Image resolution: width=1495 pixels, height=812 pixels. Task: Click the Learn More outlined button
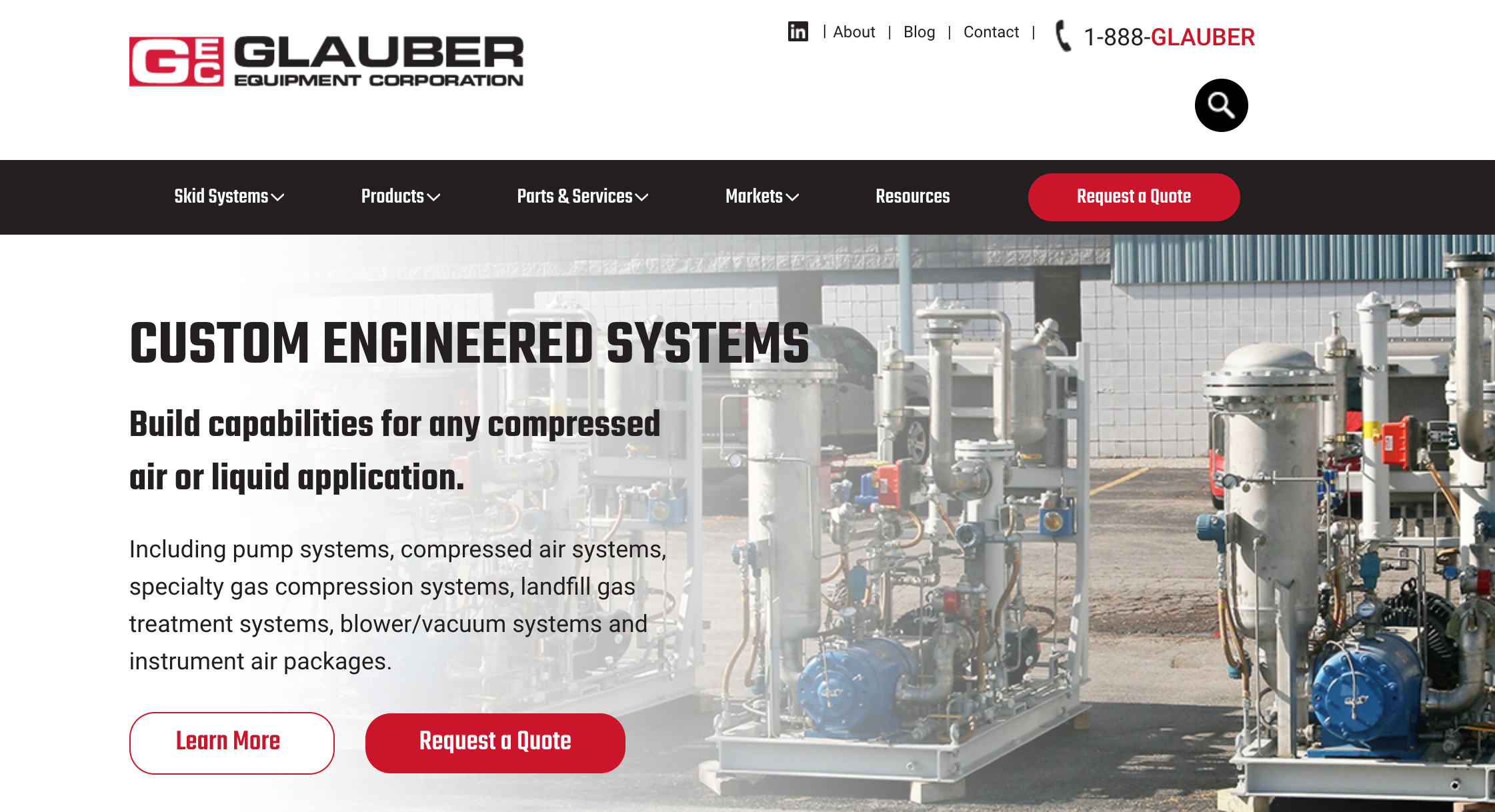coord(228,742)
